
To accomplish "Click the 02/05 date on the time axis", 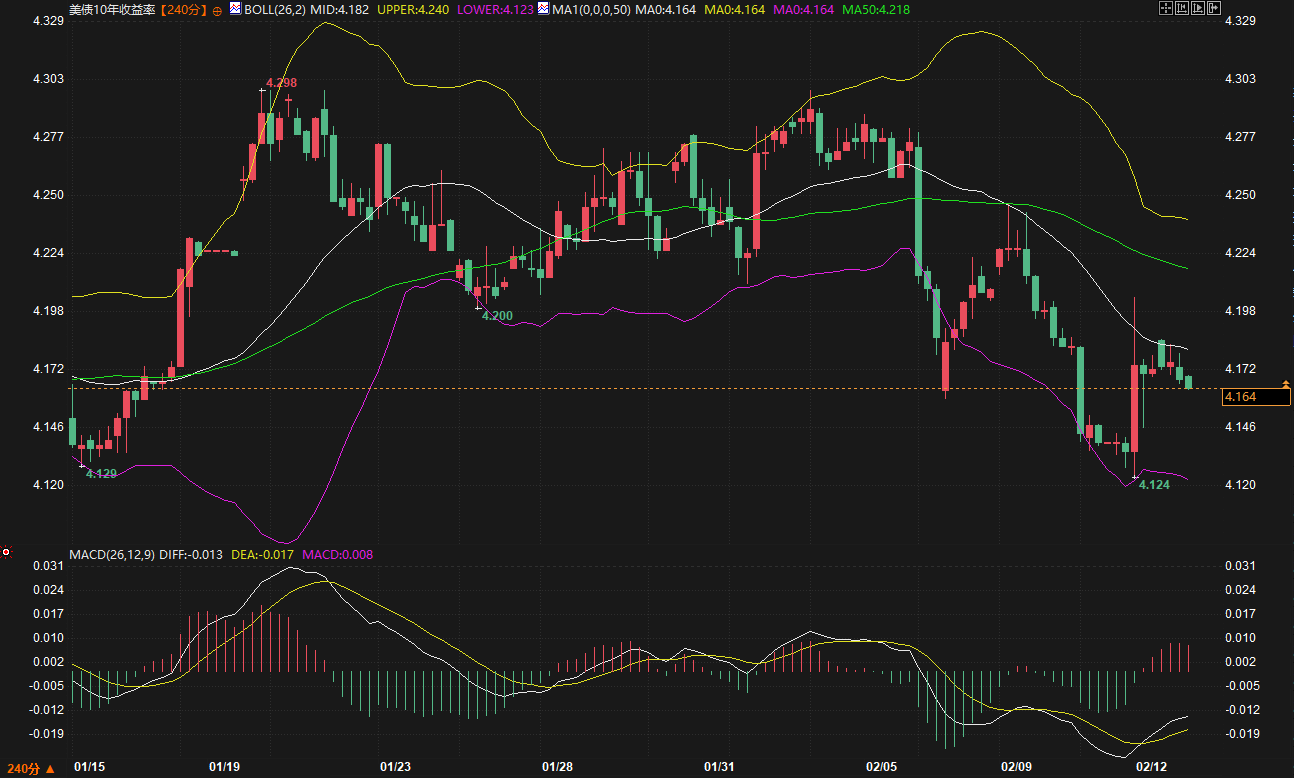I will 881,767.
